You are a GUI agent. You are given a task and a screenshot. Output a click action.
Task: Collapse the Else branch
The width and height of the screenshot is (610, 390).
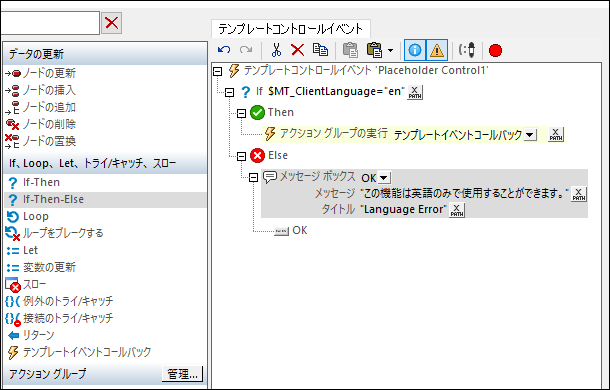[242, 156]
